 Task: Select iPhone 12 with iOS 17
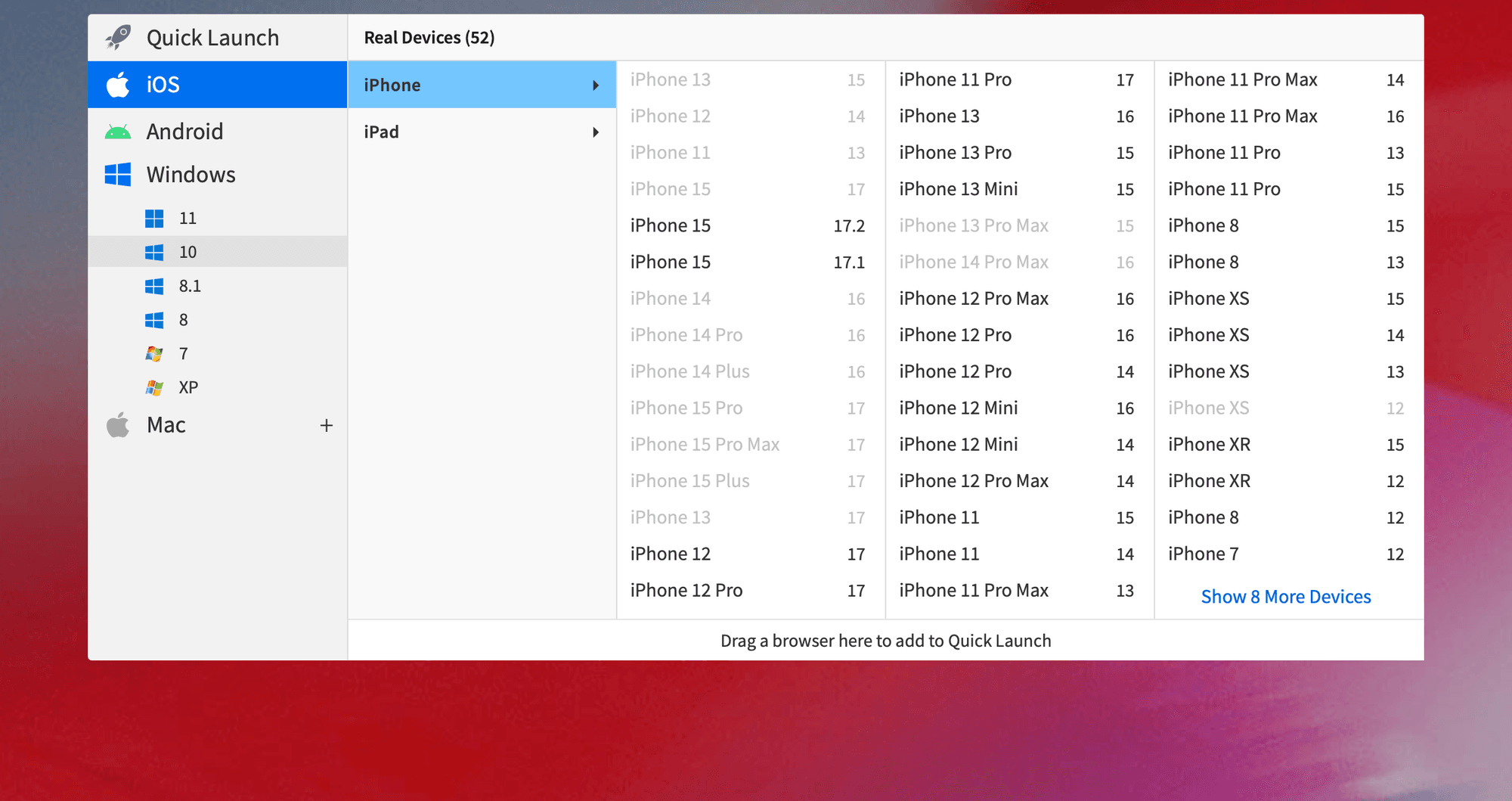click(751, 554)
